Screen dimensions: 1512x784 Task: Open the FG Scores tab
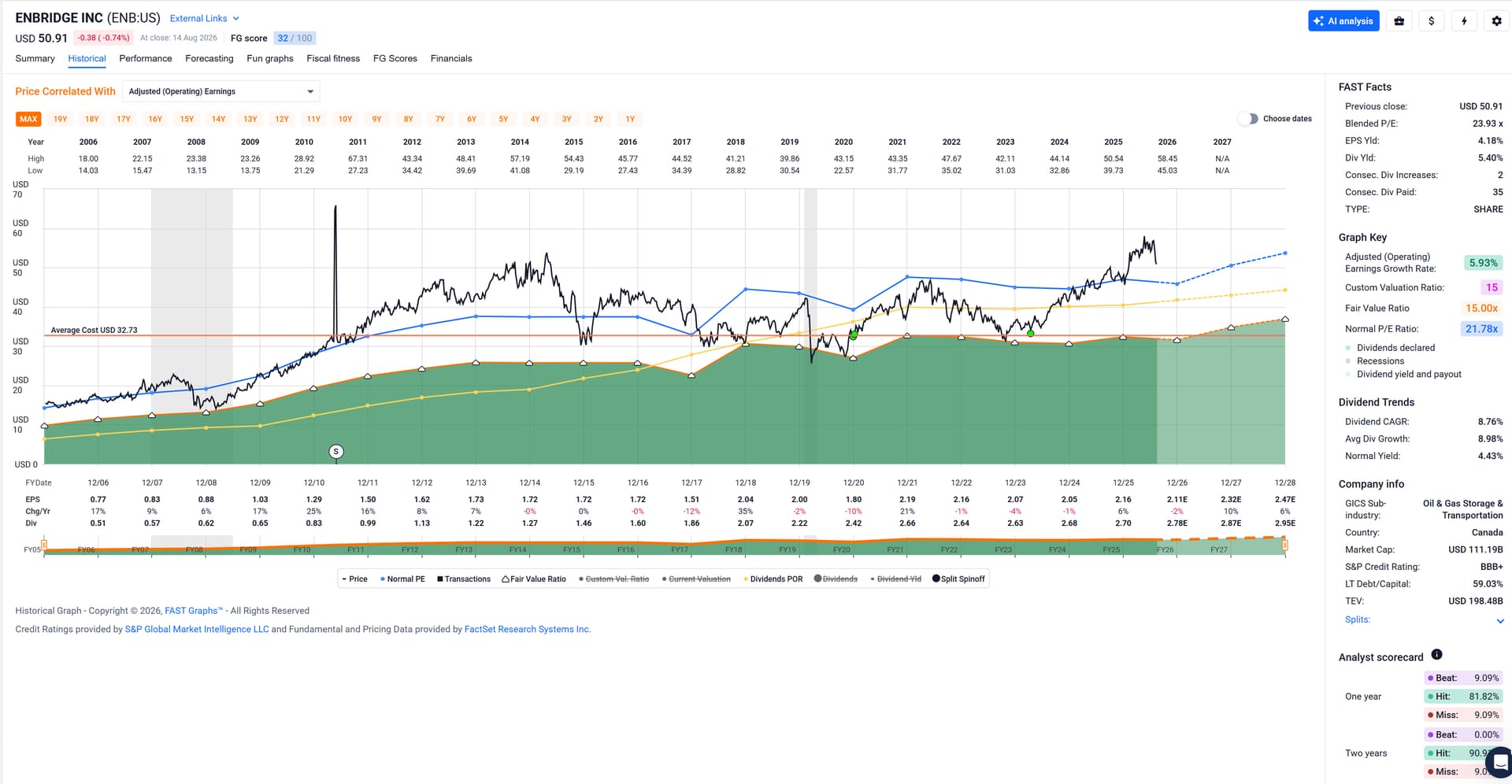tap(395, 58)
